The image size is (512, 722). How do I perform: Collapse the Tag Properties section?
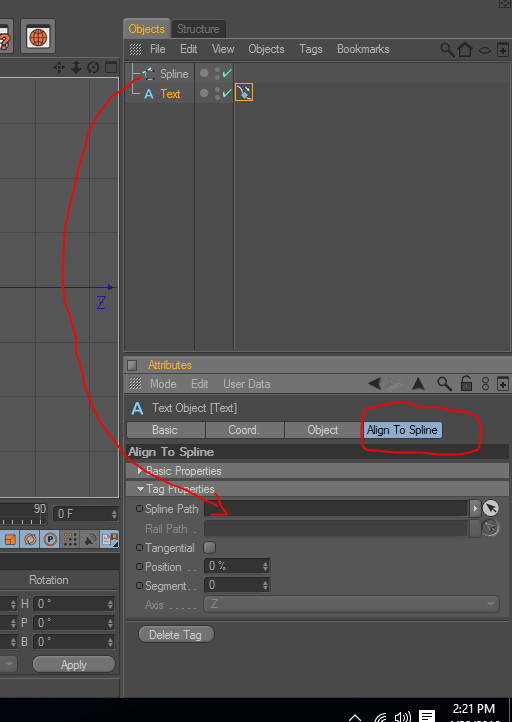click(140, 489)
